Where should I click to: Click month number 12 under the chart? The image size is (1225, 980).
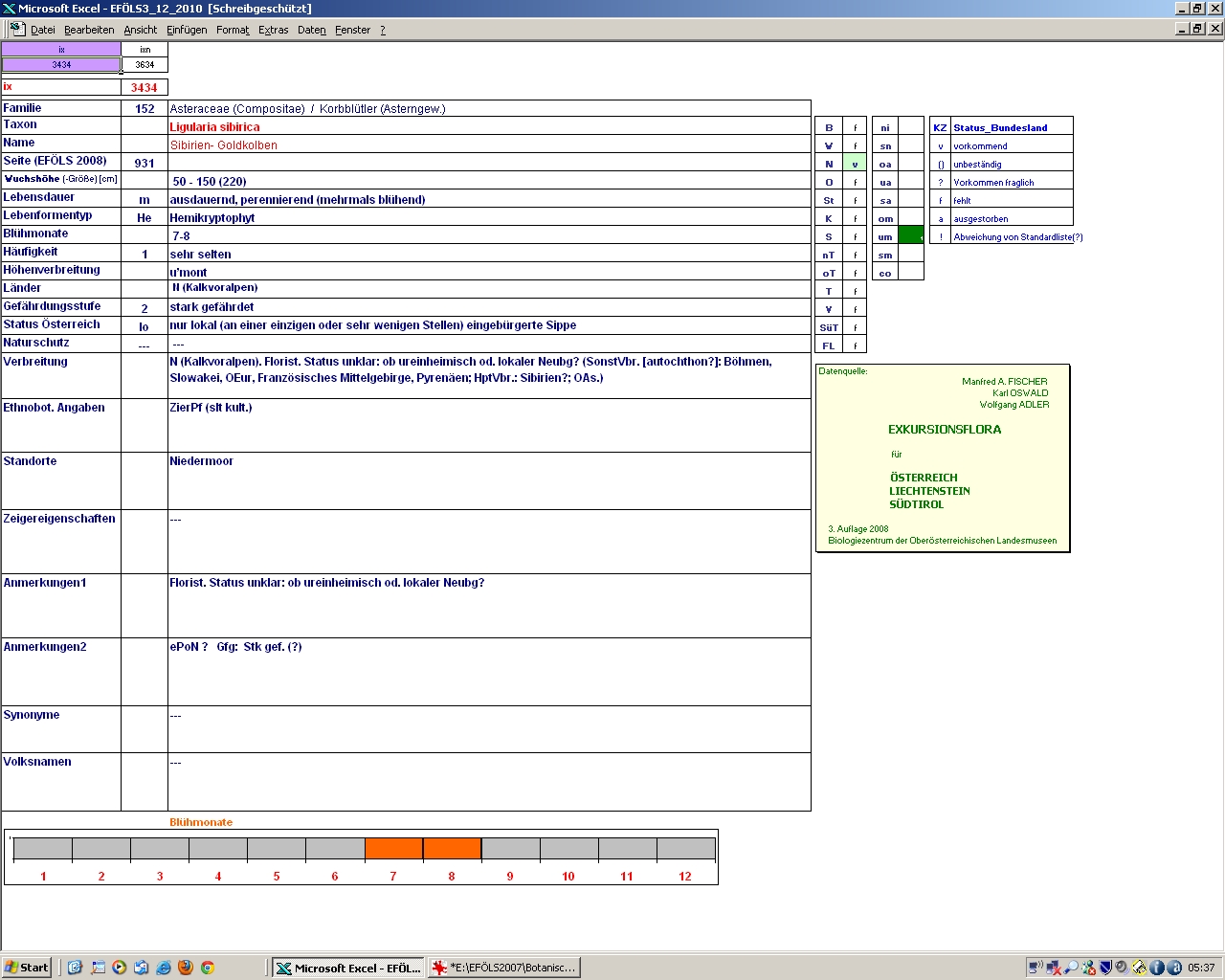[x=685, y=876]
